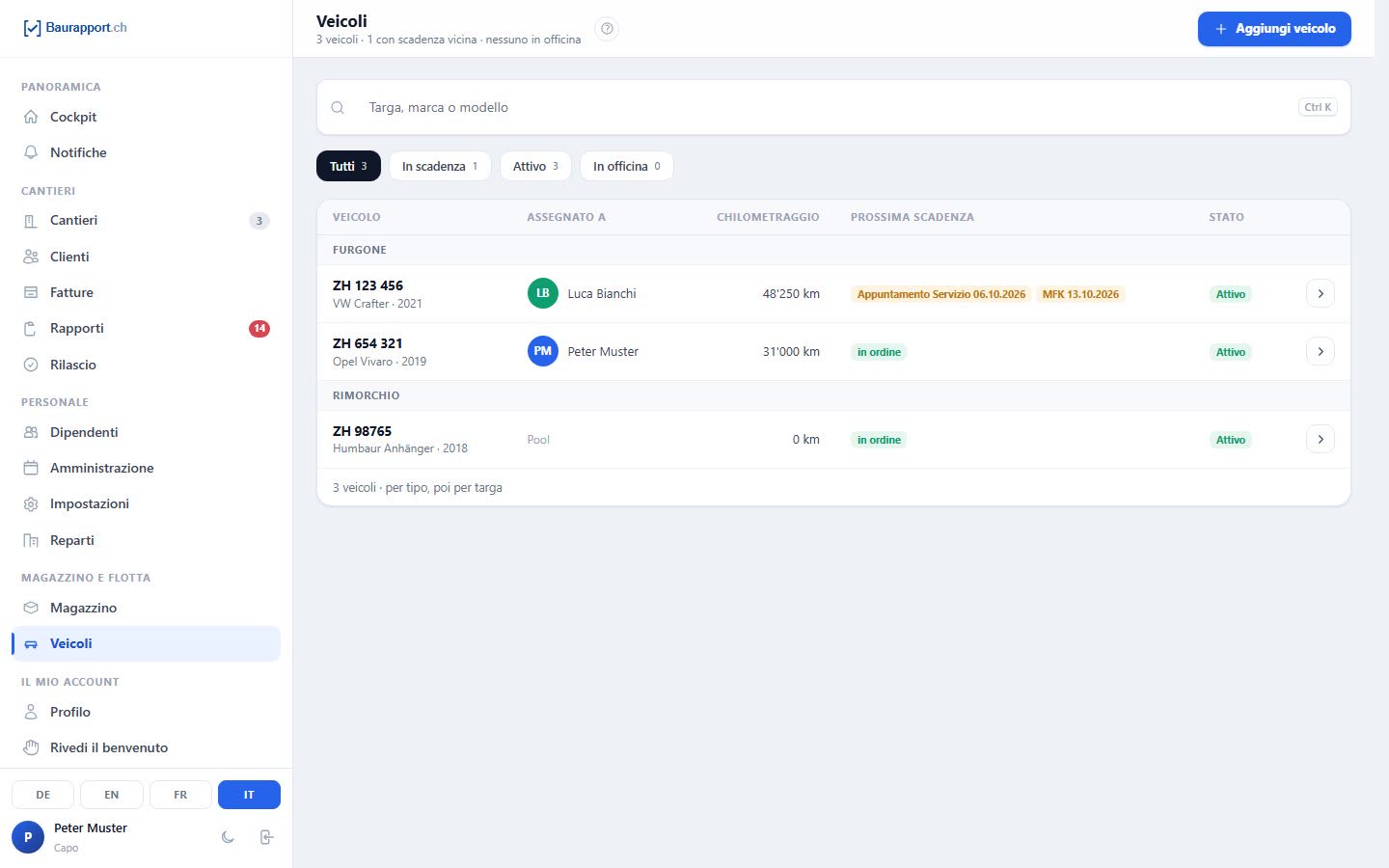Expand the ZH 123 456 row chevron
Image resolution: width=1389 pixels, height=868 pixels.
(1321, 293)
